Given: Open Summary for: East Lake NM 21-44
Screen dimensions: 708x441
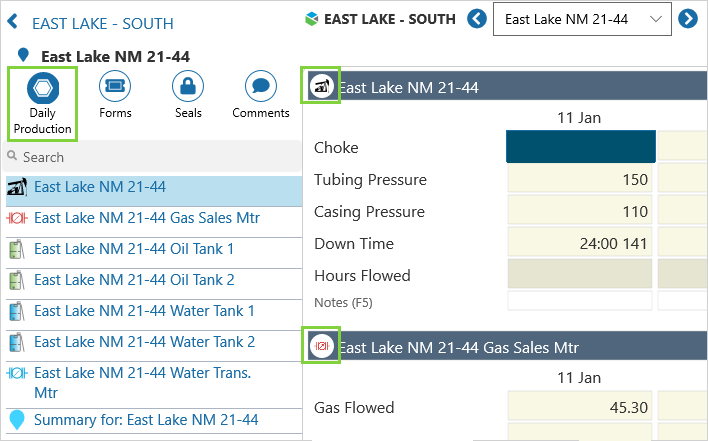Looking at the screenshot, I should pyautogui.click(x=146, y=420).
